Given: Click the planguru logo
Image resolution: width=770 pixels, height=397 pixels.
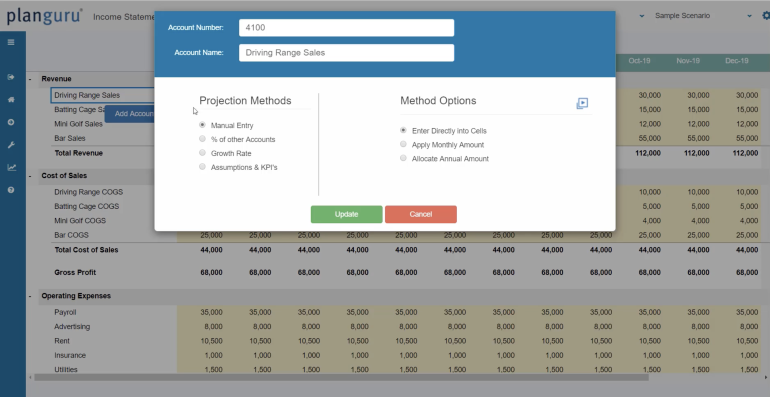Looking at the screenshot, I should pyautogui.click(x=44, y=16).
